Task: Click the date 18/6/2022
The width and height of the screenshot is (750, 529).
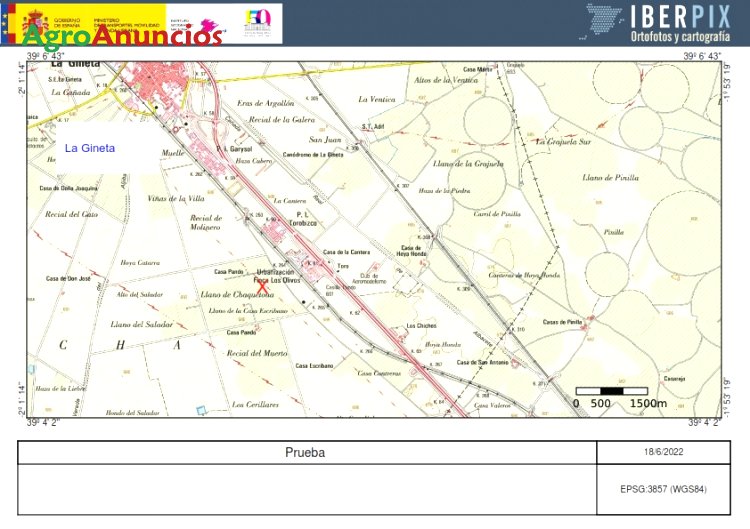Action: (x=663, y=452)
